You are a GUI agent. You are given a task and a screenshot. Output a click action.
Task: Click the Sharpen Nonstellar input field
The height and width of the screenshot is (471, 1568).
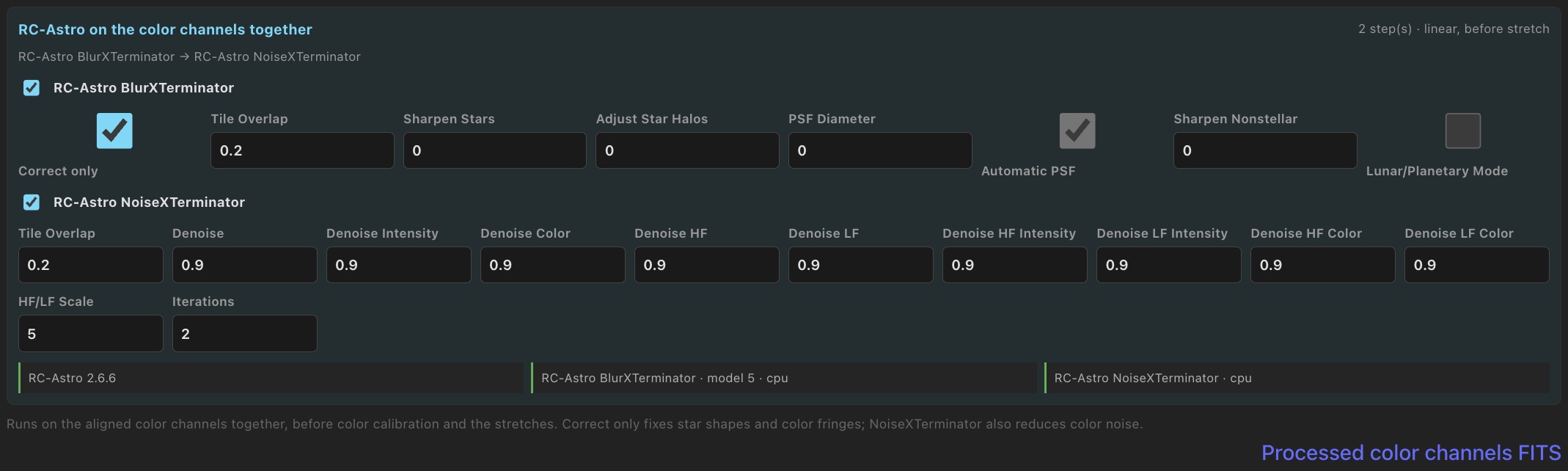1265,150
